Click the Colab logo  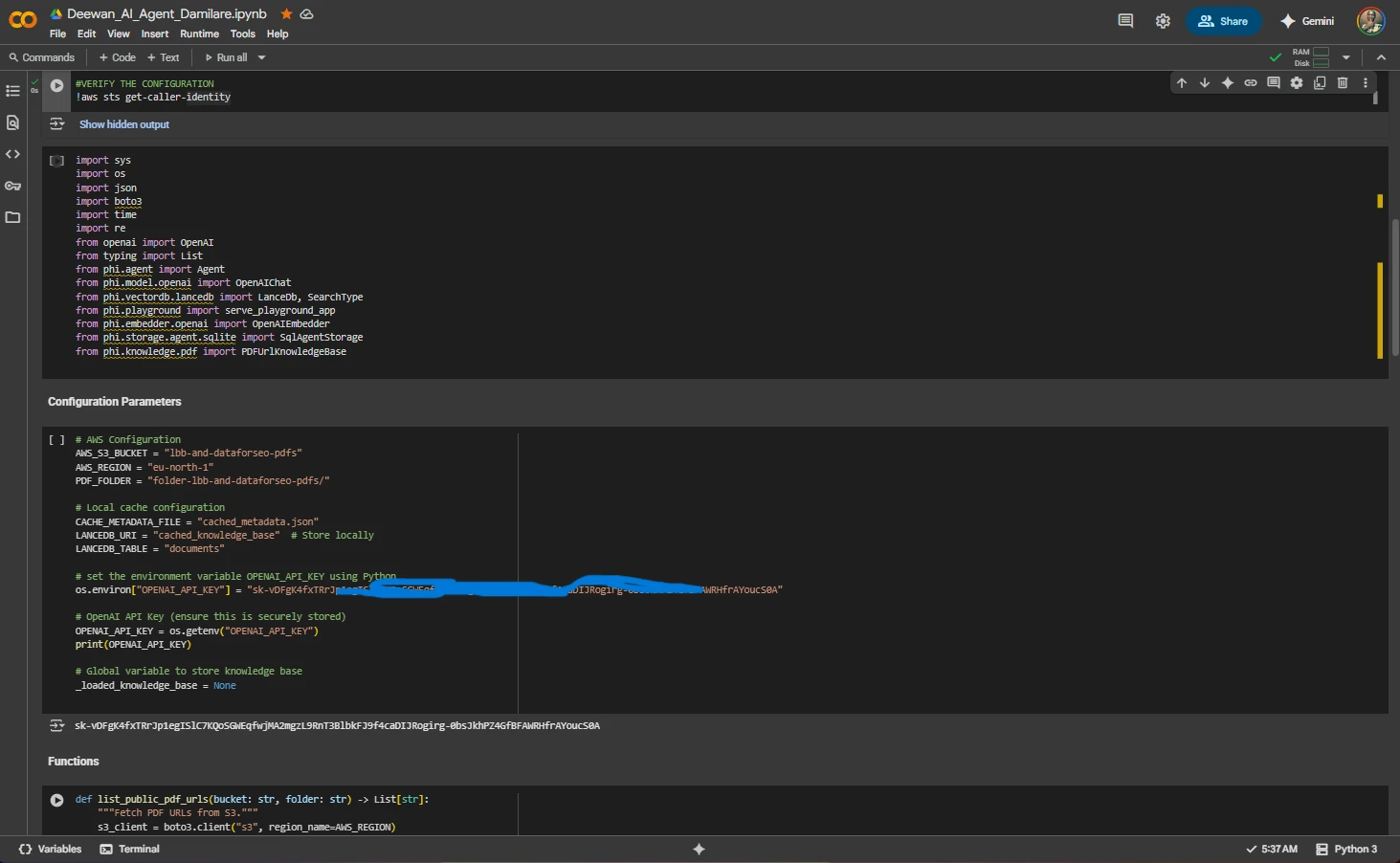click(23, 19)
